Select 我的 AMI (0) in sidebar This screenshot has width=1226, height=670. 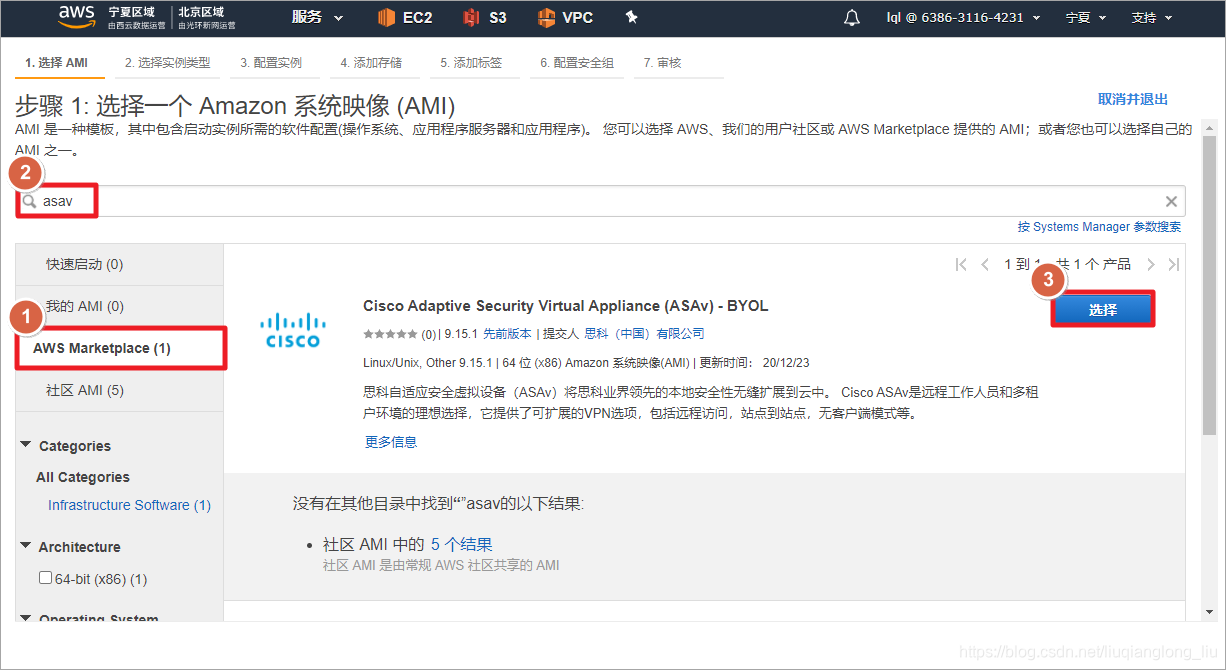coord(120,306)
